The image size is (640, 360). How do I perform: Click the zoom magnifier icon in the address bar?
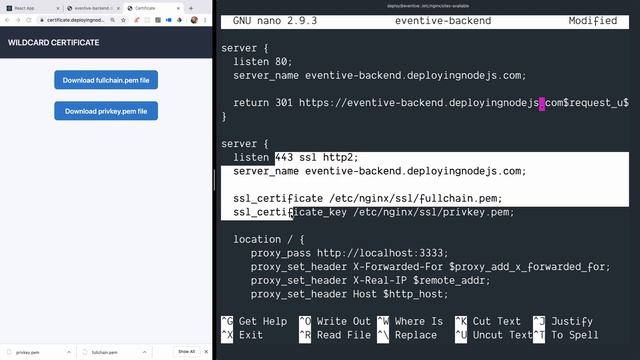click(x=113, y=20)
